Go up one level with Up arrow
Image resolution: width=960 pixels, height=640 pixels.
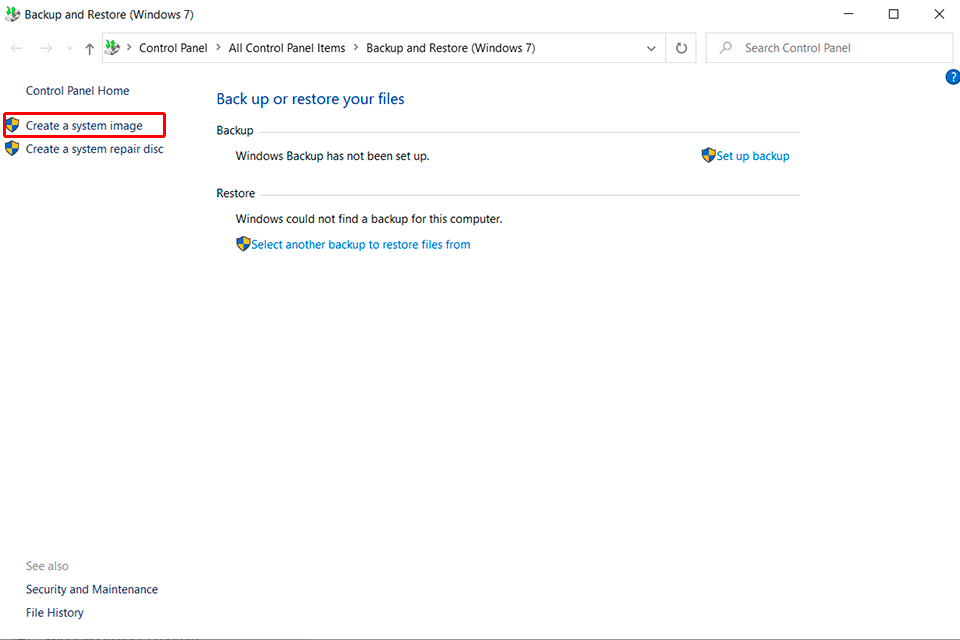point(89,48)
